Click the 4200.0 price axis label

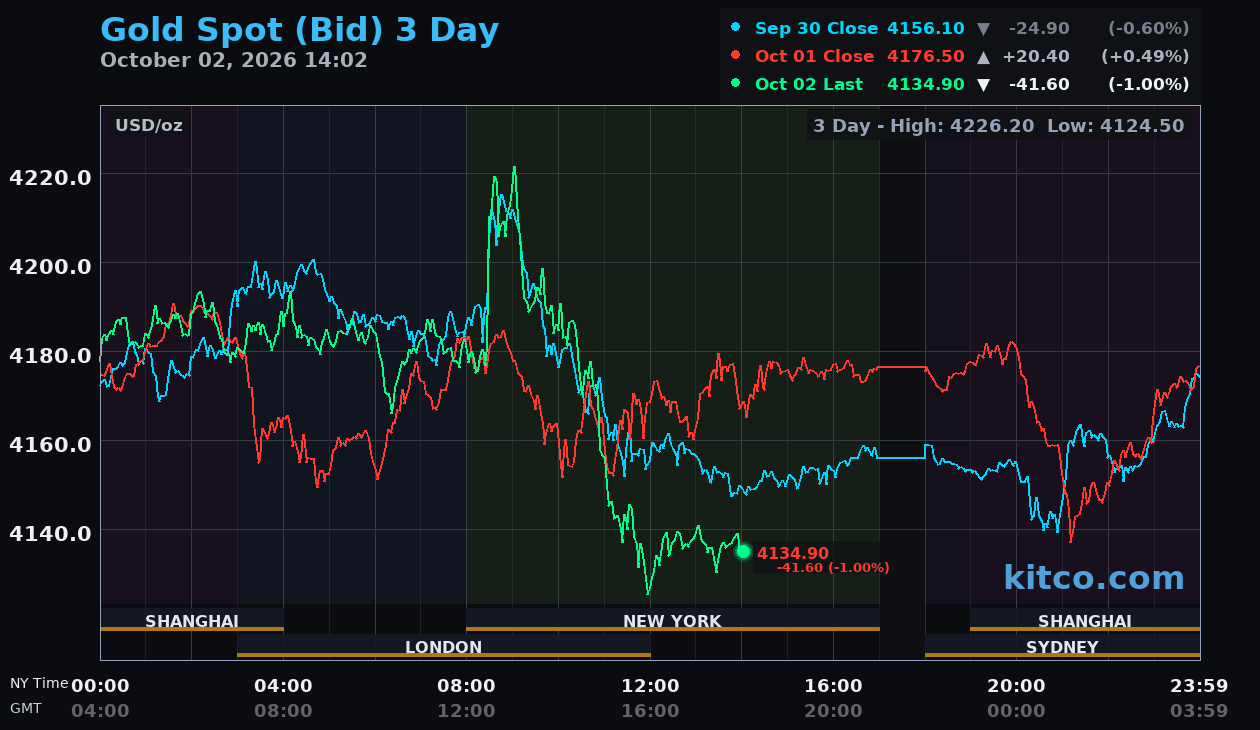[x=50, y=266]
